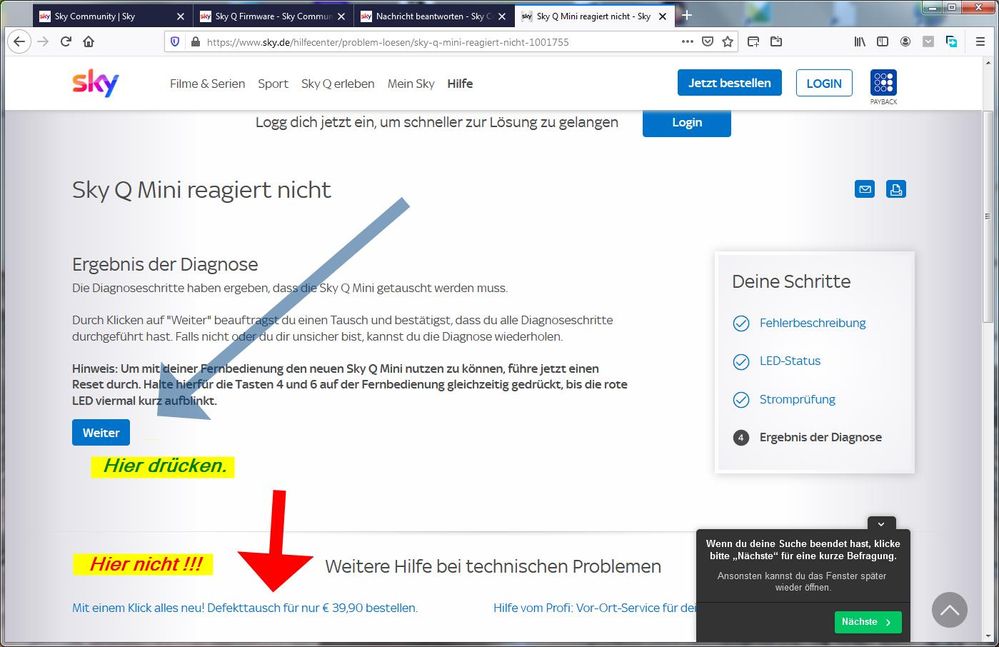Close the Nachricht beantworten tab
The image size is (999, 647).
coord(501,17)
